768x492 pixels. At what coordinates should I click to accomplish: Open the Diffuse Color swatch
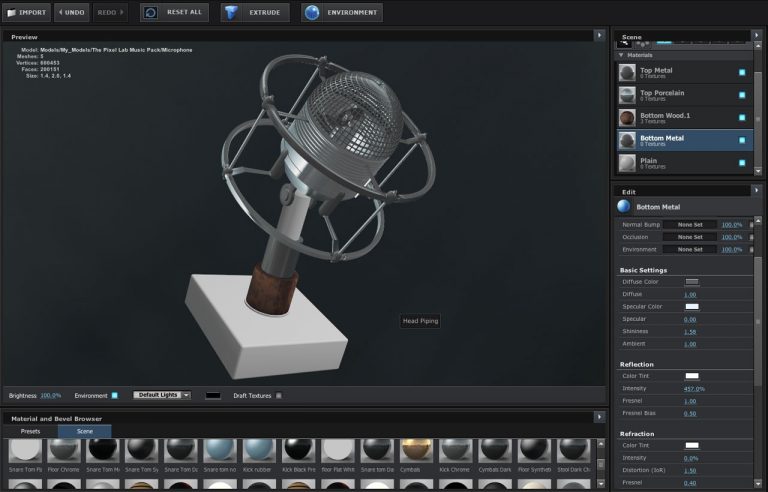pos(692,282)
